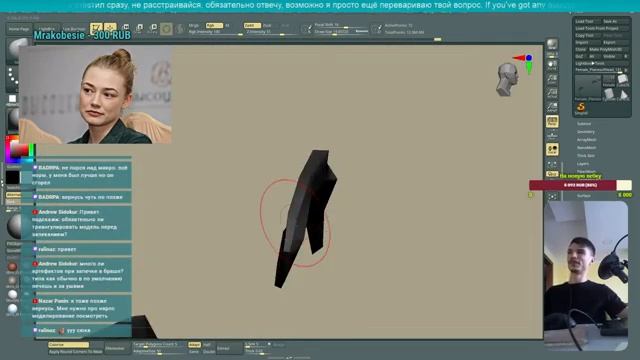Select the red material sphere in left tray
Screen dimensions: 640x360
[x=12, y=267]
